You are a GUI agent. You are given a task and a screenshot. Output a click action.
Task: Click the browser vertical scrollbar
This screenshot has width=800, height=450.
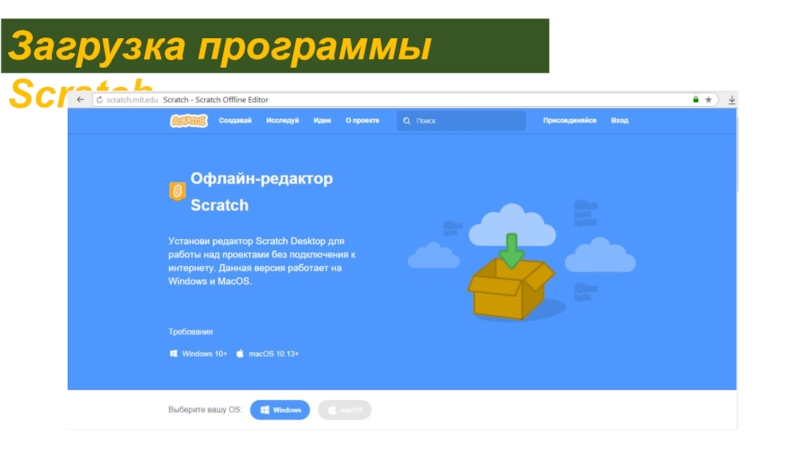[x=737, y=153]
